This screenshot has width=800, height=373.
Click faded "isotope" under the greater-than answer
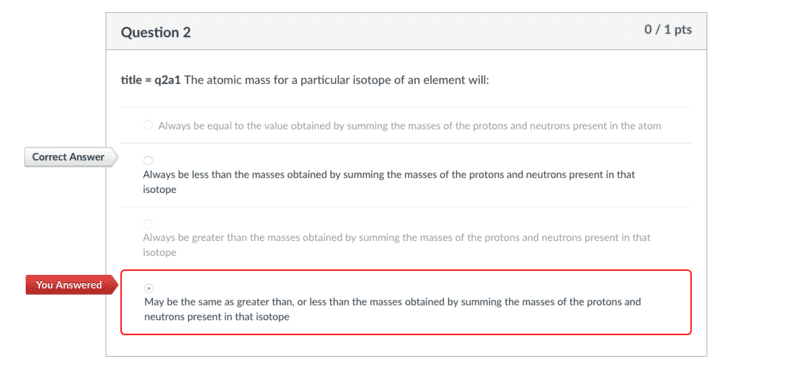tap(160, 253)
